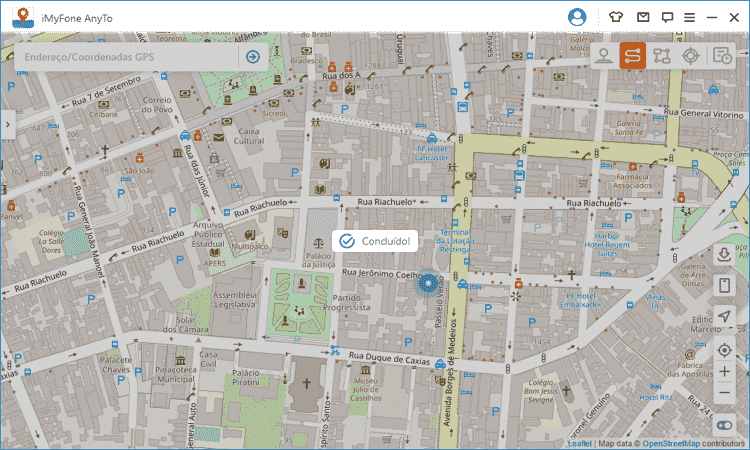Viewport: 750px width, 450px height.
Task: Click the blue current location marker
Action: 427,283
